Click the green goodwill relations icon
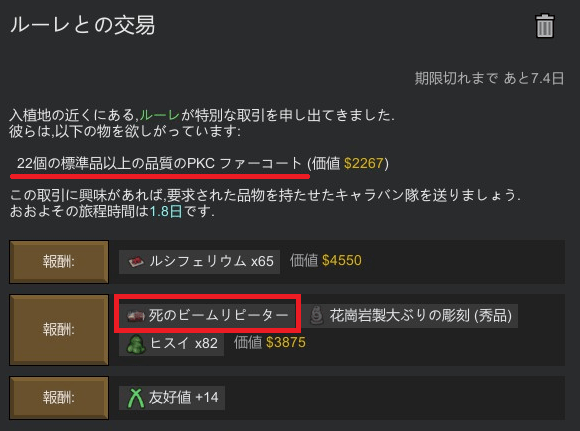 click(136, 398)
